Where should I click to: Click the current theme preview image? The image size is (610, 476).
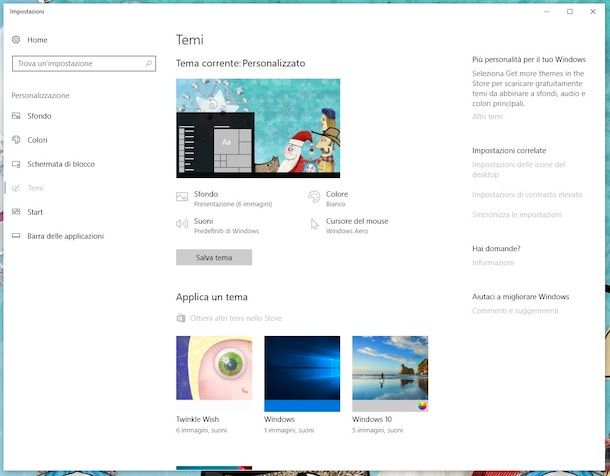[258, 128]
